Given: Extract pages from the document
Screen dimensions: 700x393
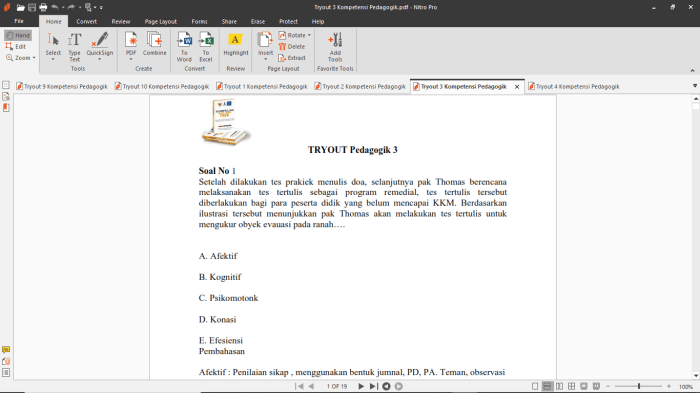Looking at the screenshot, I should [292, 58].
